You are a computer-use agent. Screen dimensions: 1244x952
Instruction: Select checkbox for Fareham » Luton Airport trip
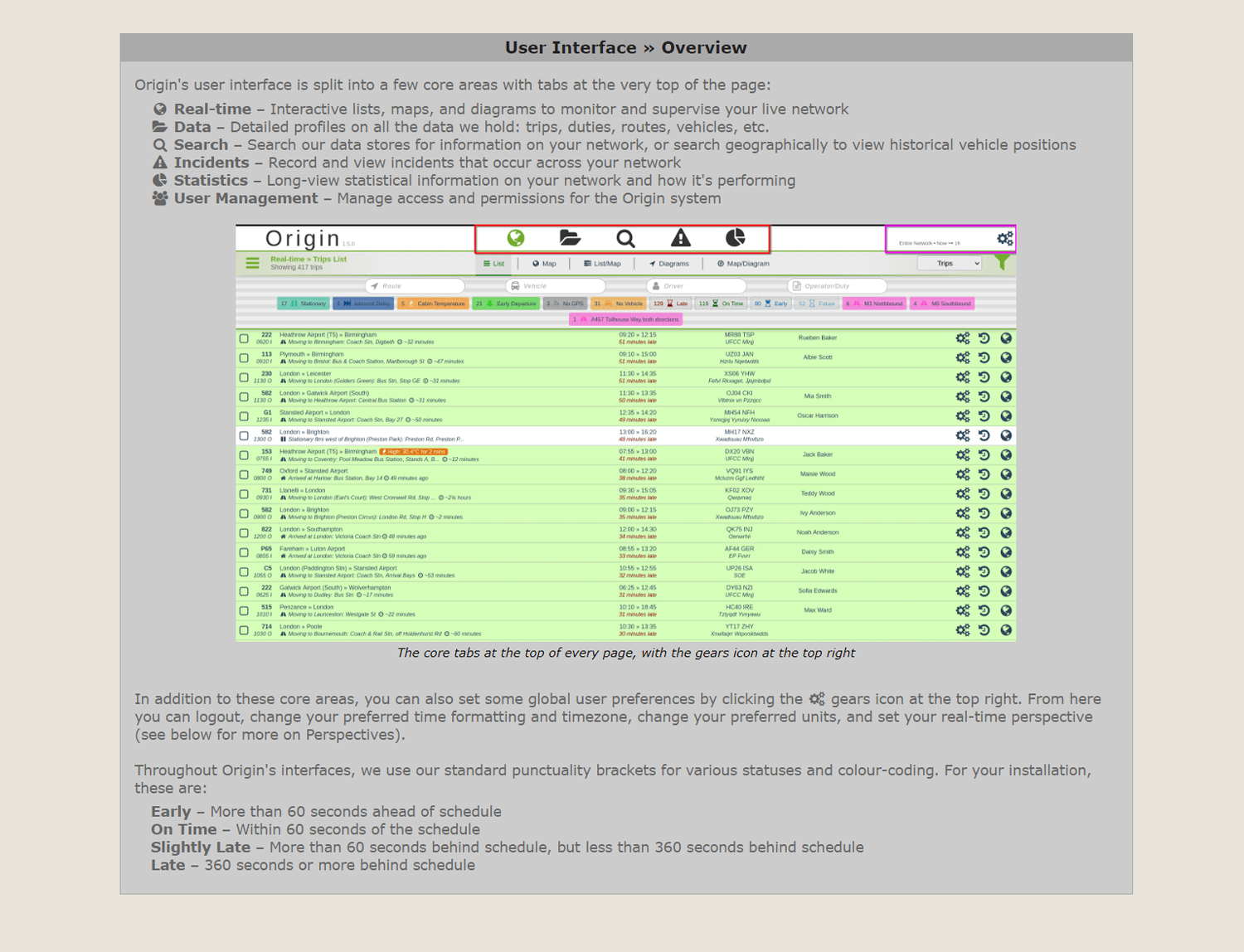(x=244, y=552)
